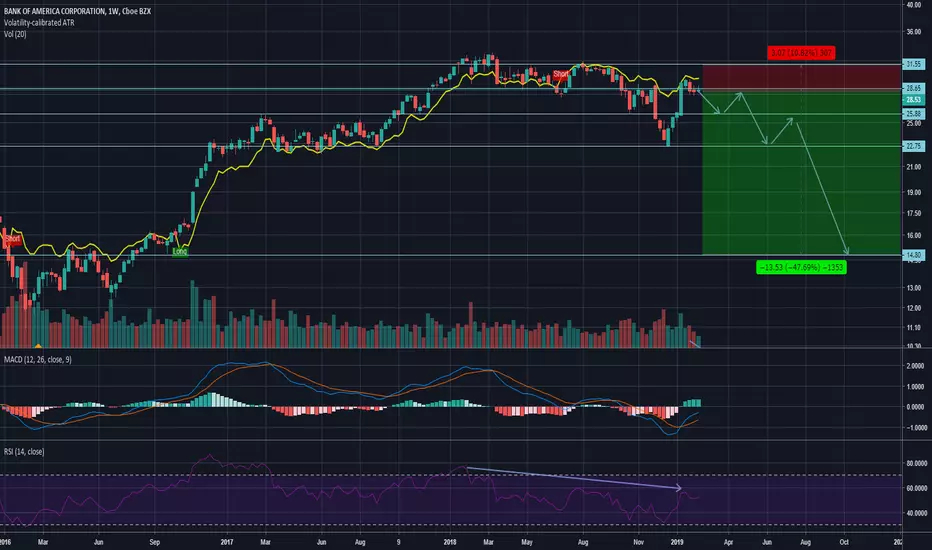932x550 pixels.
Task: Click the 80.0000 RSI axis value
Action: (916, 463)
